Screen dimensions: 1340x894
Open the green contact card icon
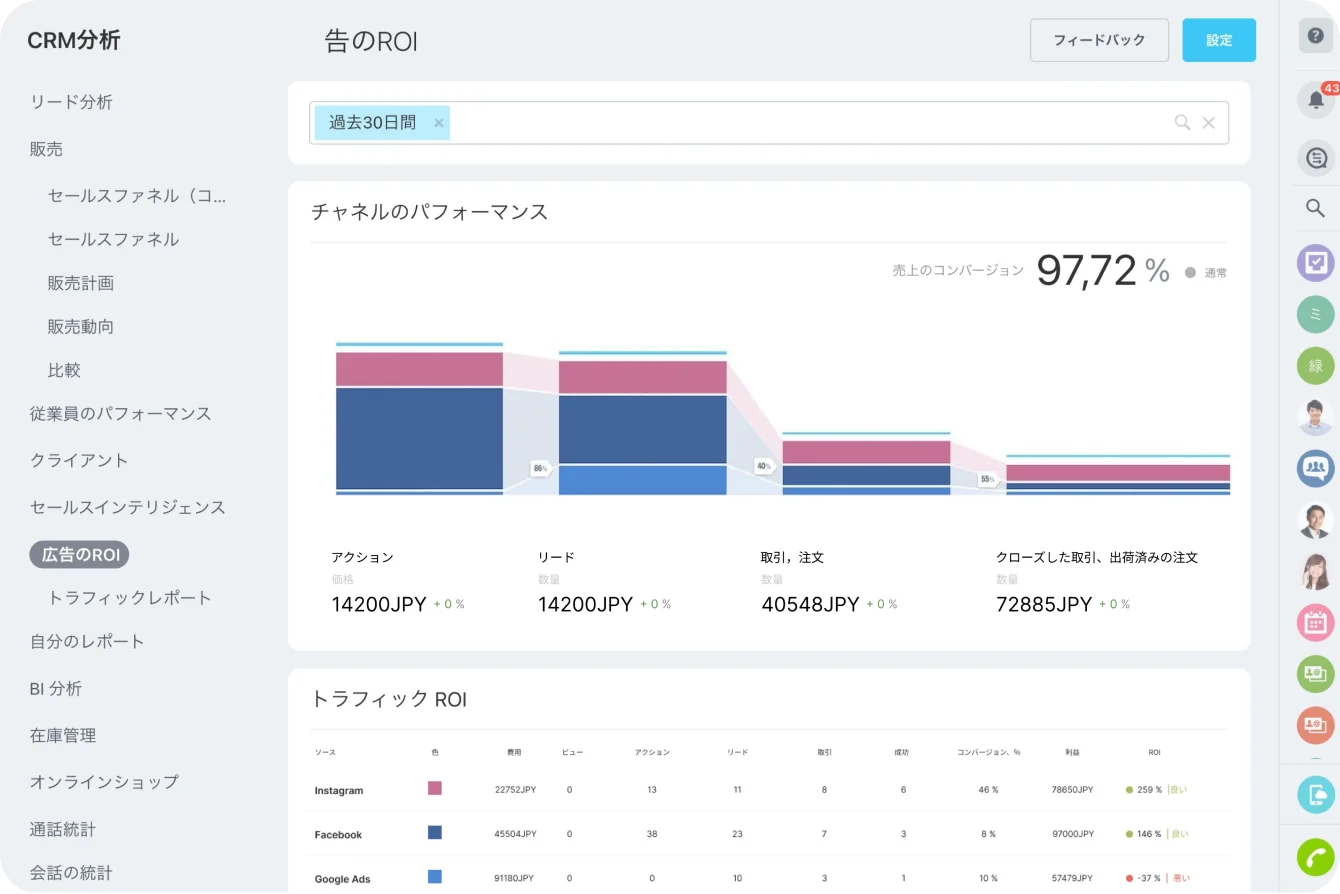click(x=1316, y=674)
